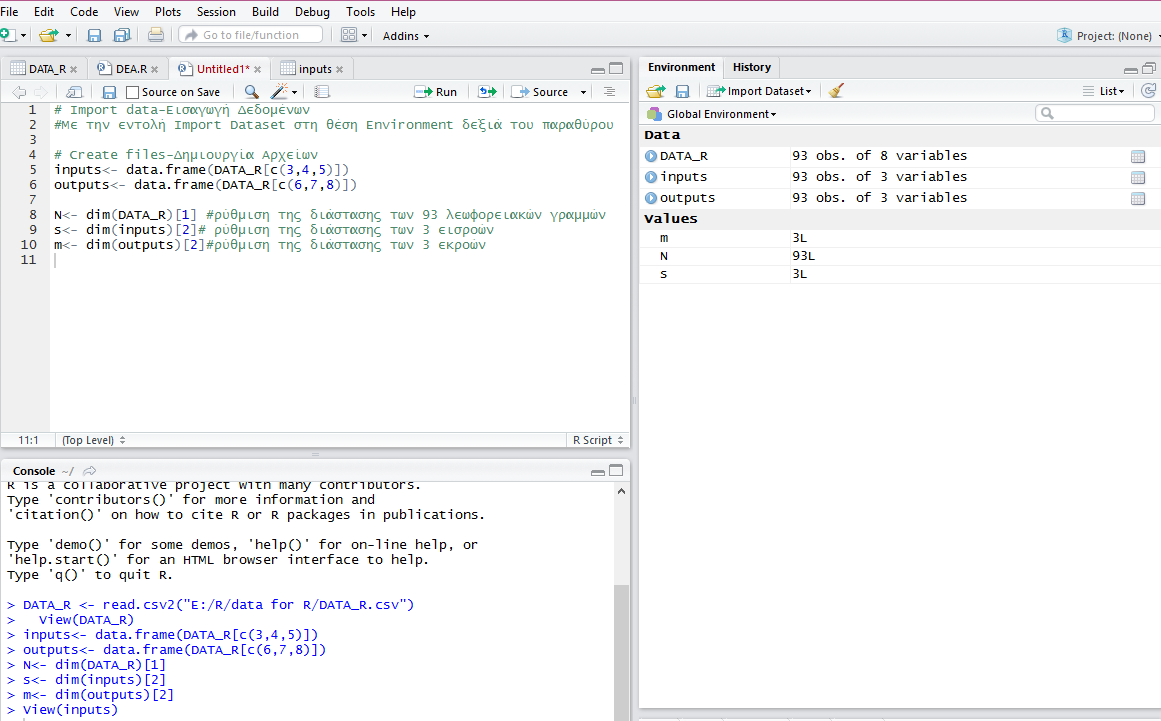The height and width of the screenshot is (721, 1161).
Task: Click the Go to file/function search field
Action: pos(251,35)
